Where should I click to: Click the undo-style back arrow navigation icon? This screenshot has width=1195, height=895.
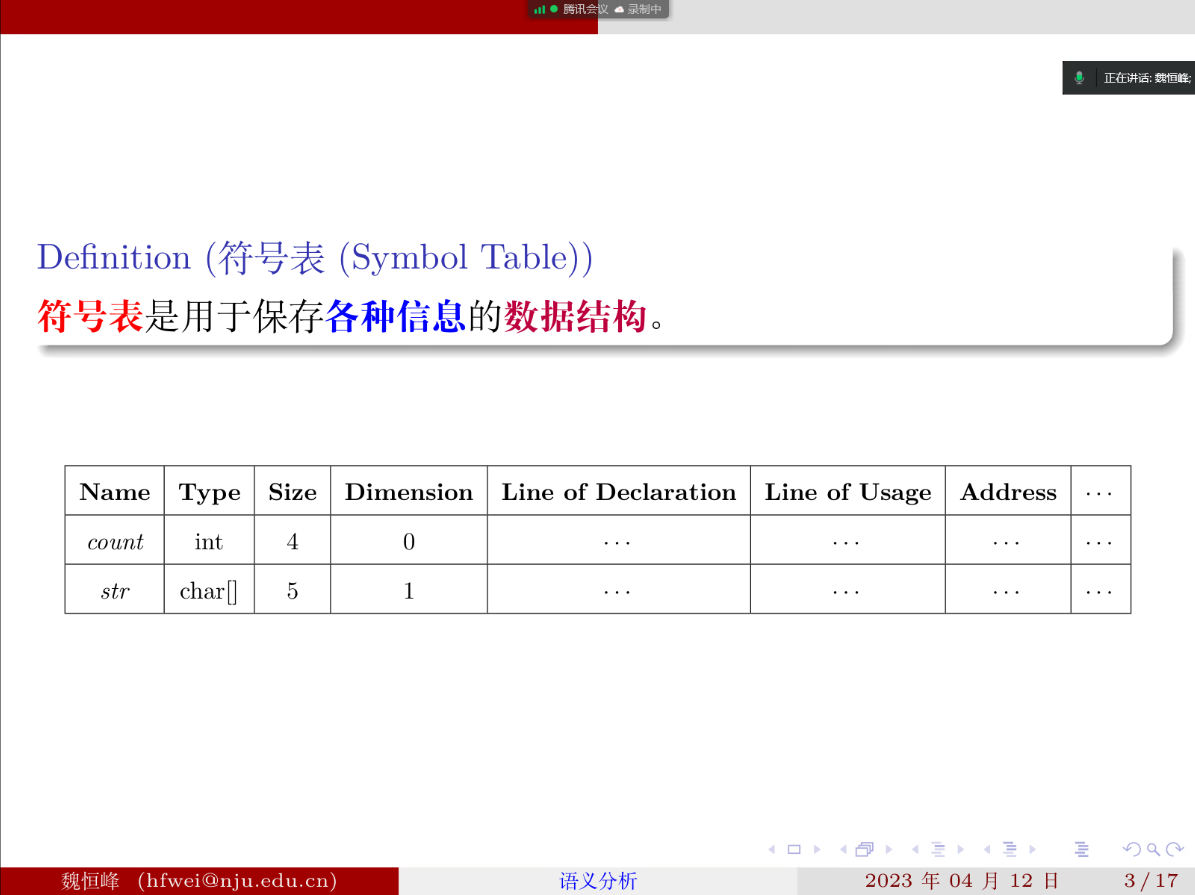coord(1132,849)
